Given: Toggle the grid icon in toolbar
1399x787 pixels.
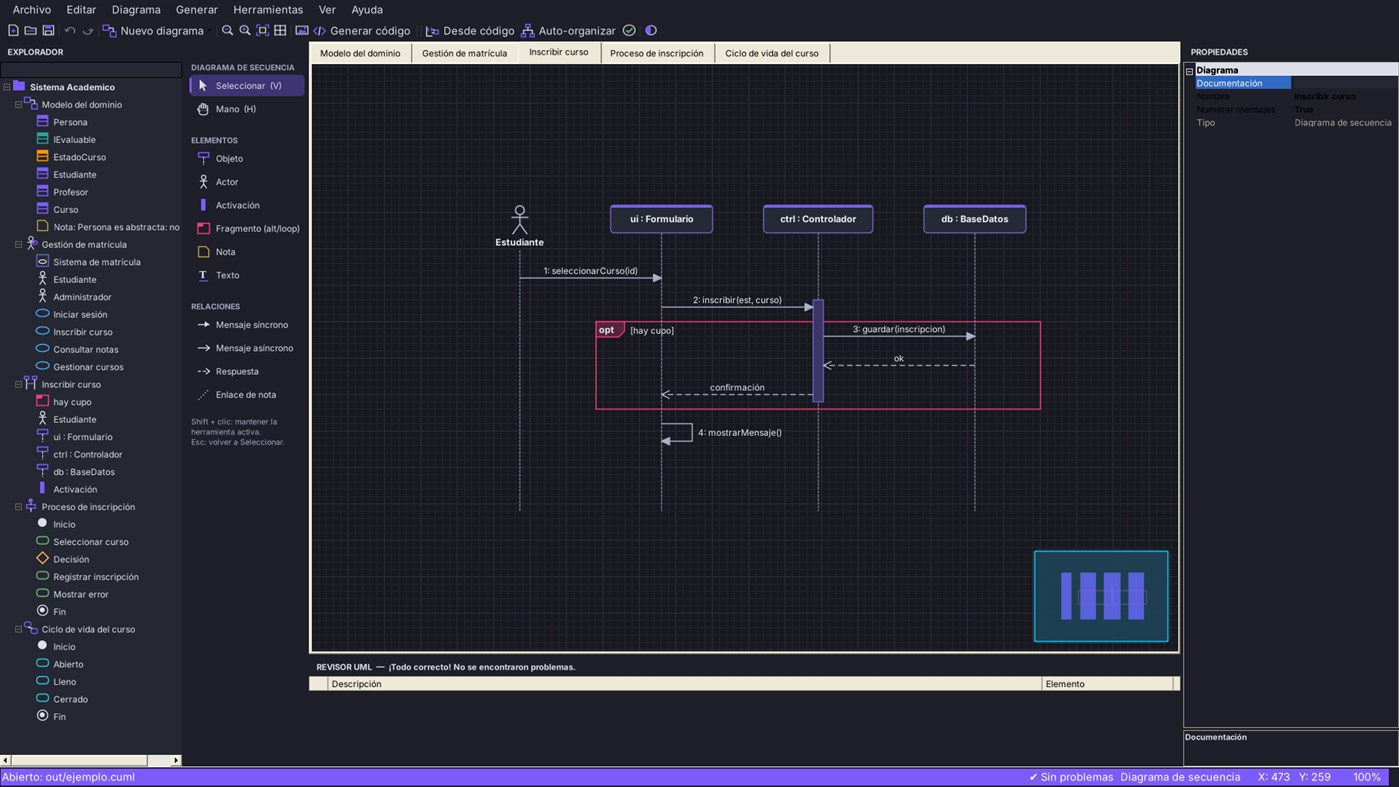Looking at the screenshot, I should pyautogui.click(x=280, y=31).
